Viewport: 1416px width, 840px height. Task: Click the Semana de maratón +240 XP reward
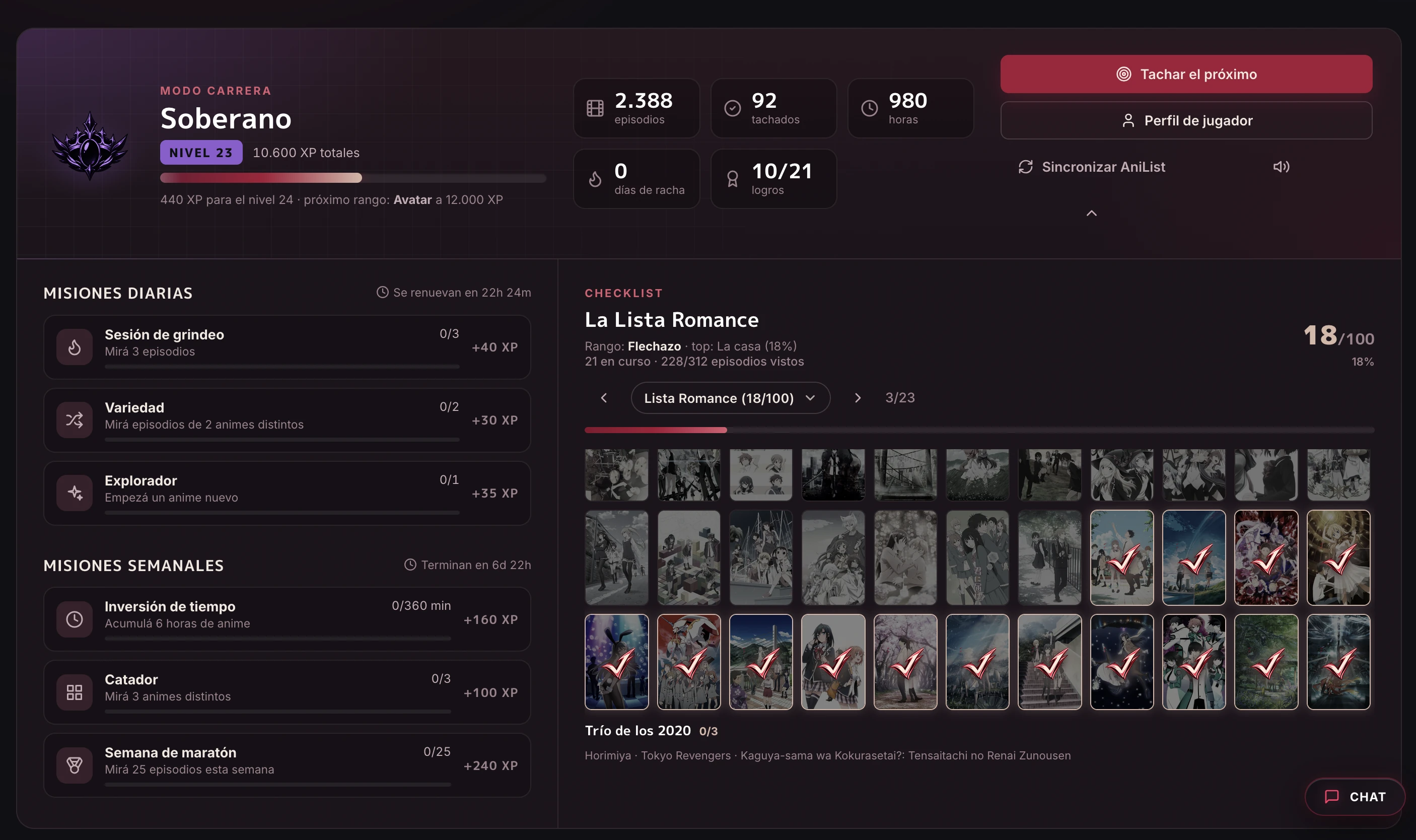coord(490,765)
